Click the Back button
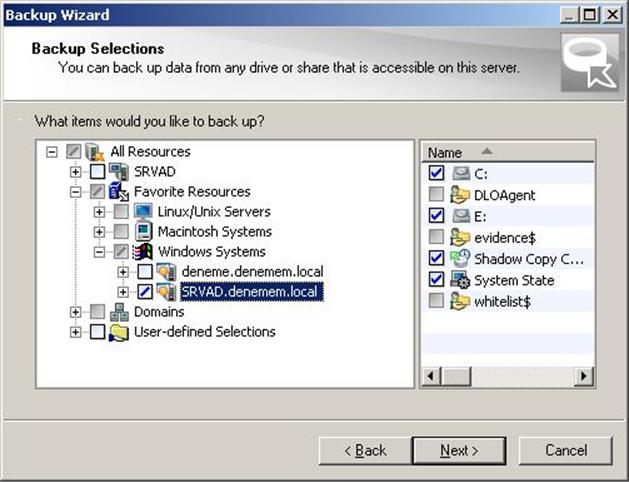The width and height of the screenshot is (629, 483). 365,451
